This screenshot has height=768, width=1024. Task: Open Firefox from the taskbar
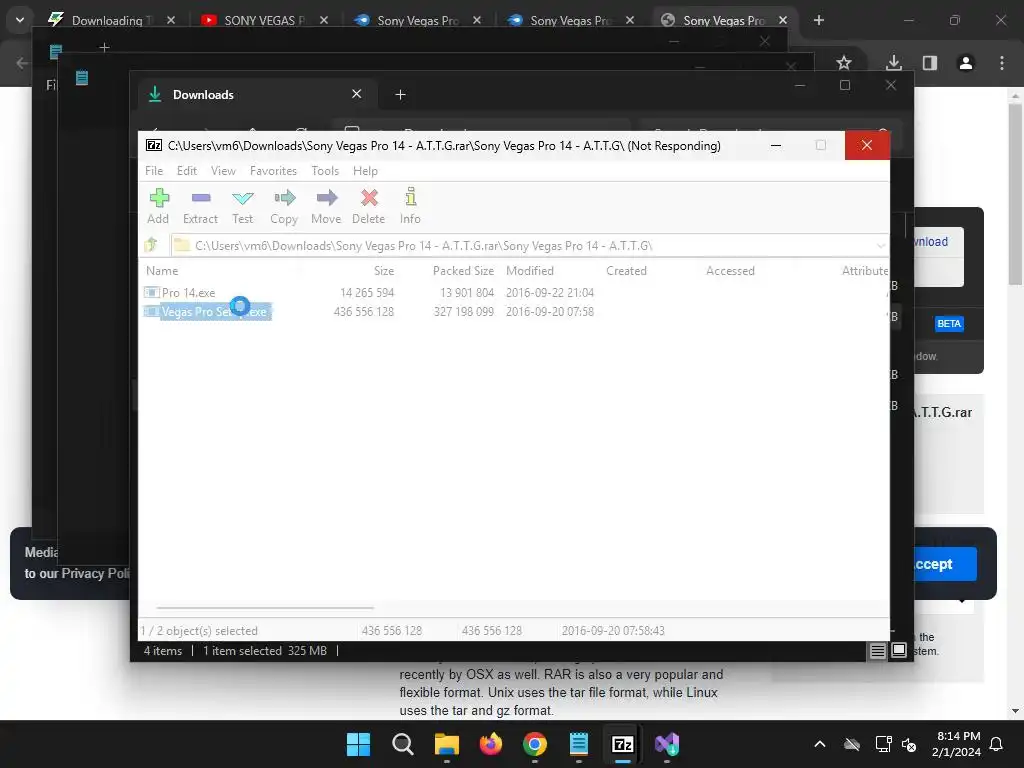[x=490, y=744]
